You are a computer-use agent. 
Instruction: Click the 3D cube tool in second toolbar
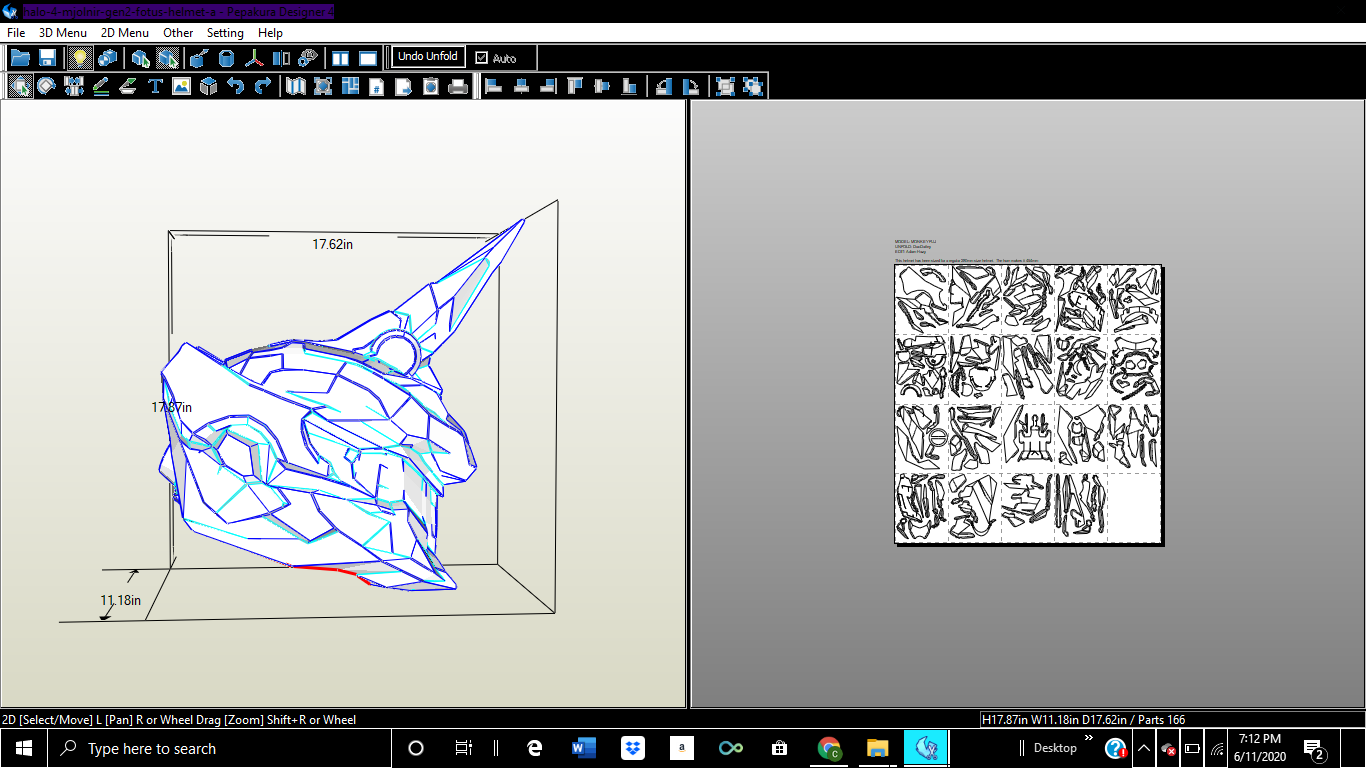pos(209,86)
